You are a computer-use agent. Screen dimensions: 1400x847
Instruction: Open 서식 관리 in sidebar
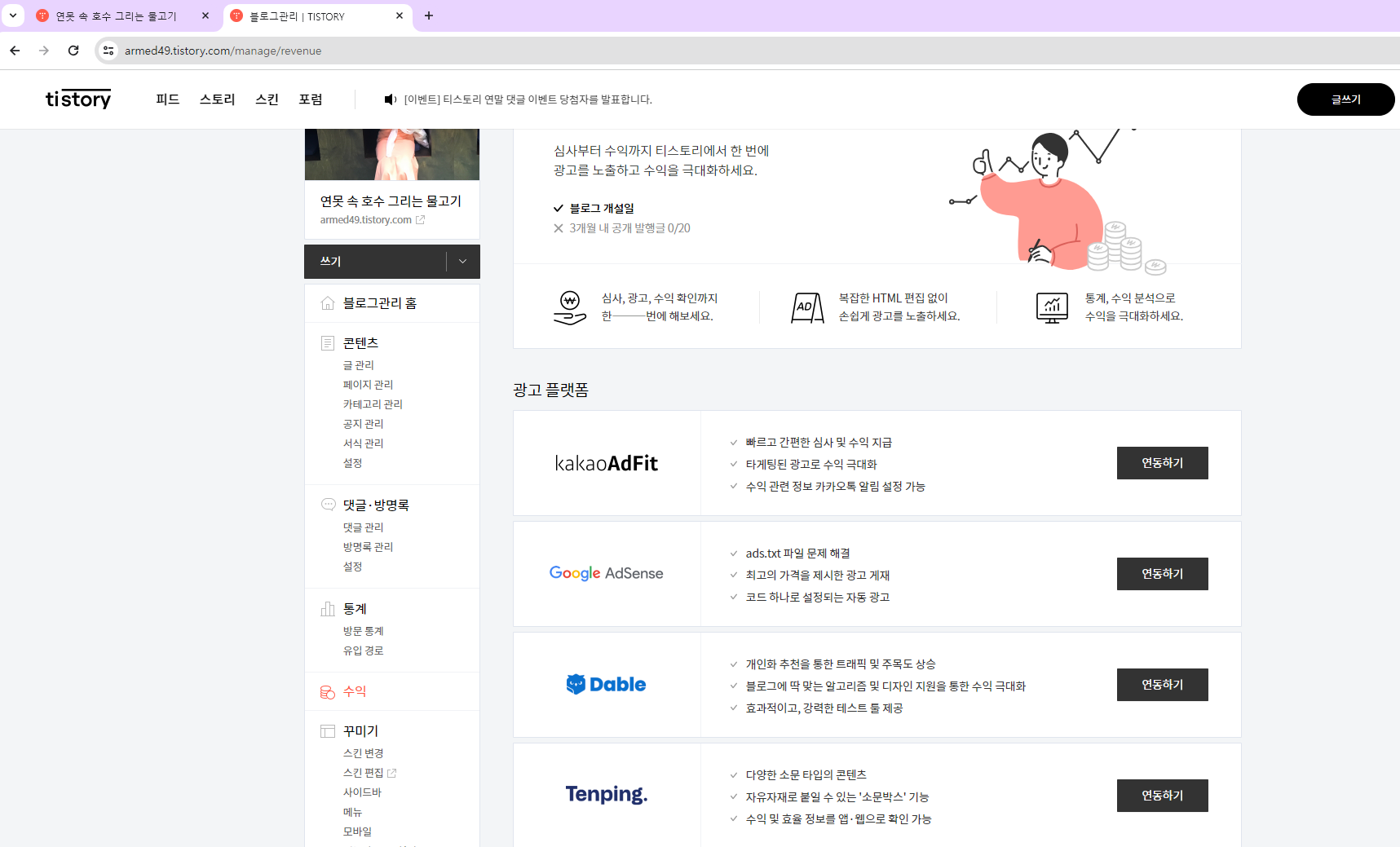[x=363, y=443]
